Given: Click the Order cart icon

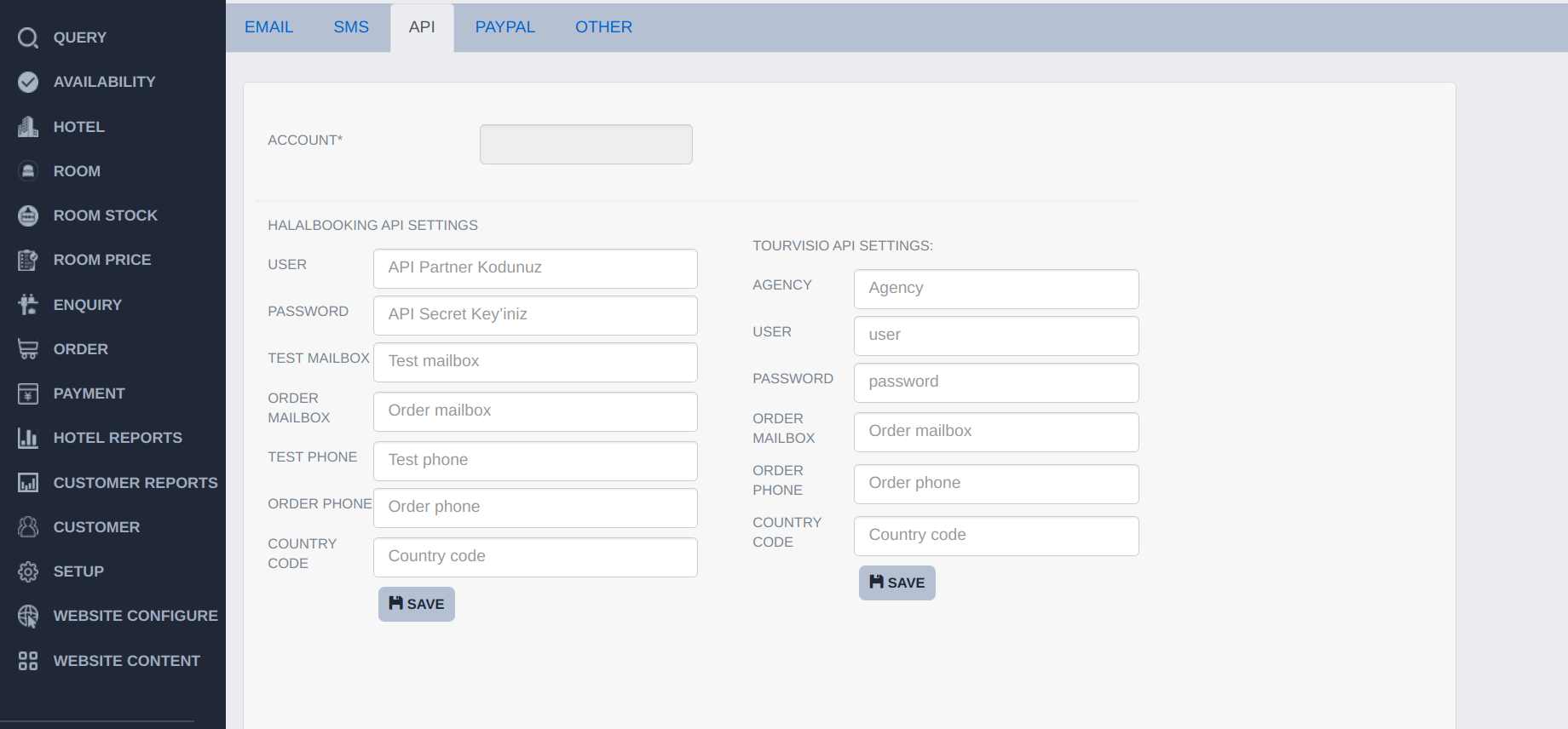Looking at the screenshot, I should 28,349.
